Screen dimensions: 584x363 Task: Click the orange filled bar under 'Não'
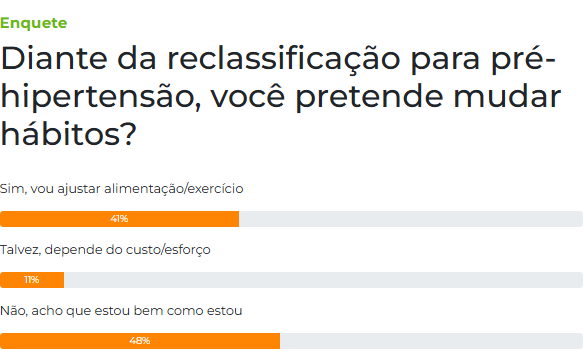[140, 341]
